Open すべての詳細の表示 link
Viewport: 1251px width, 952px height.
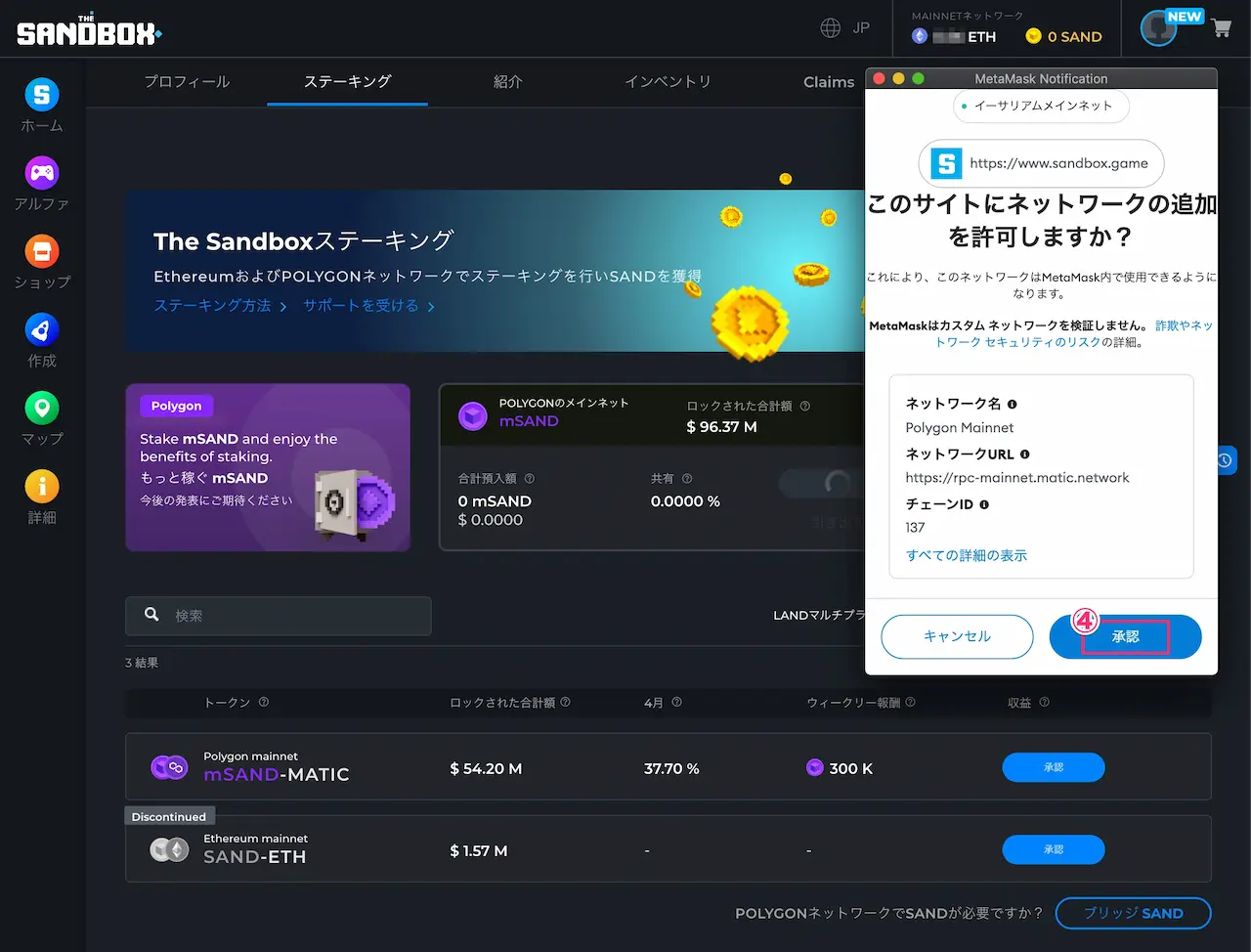pos(967,555)
